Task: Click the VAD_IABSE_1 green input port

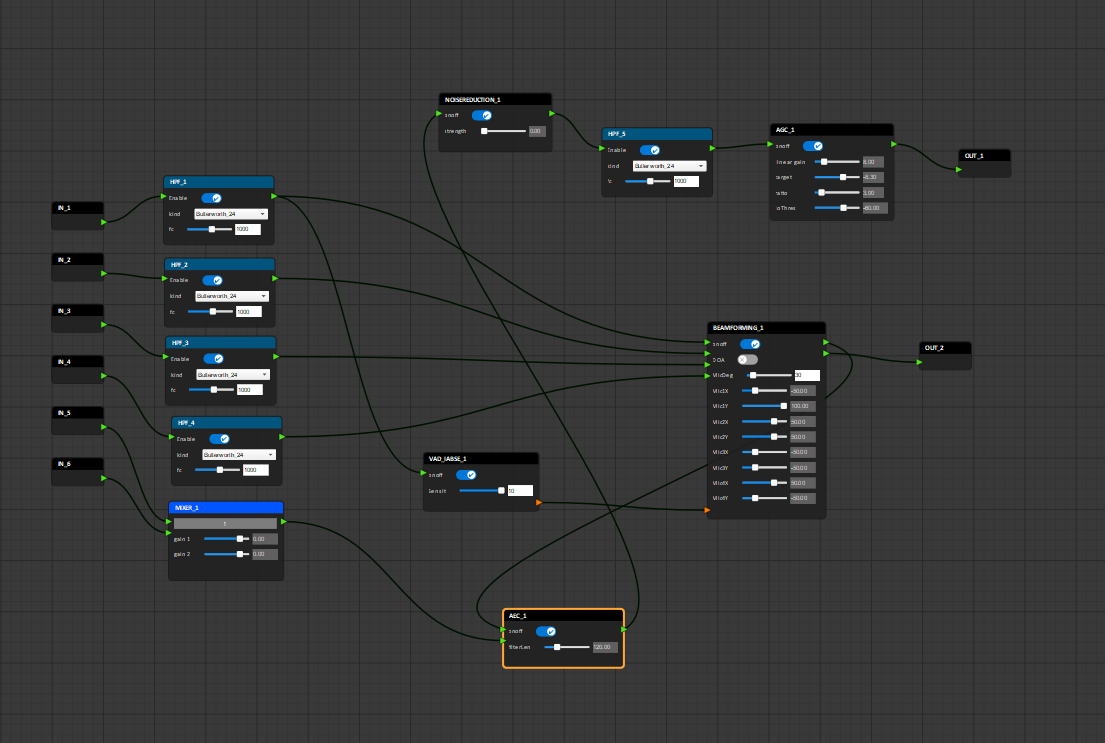Action: pyautogui.click(x=424, y=473)
